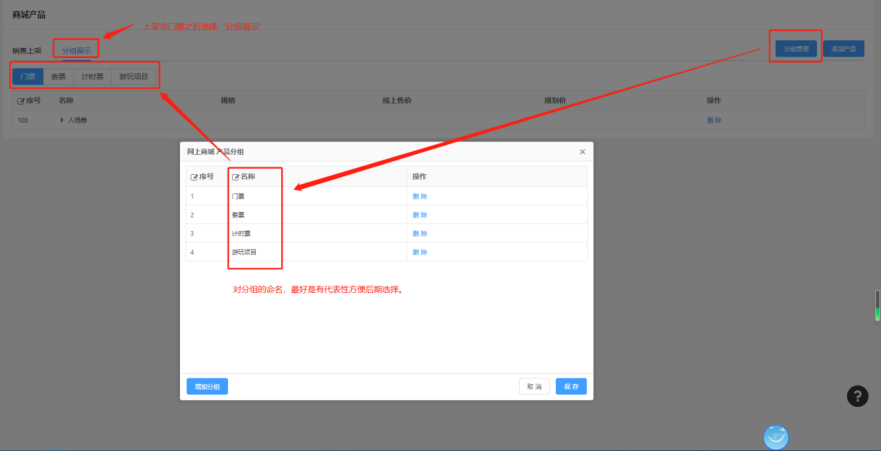Screen dimensions: 881x451
Task: Click the edit icon beside 序号 in dialog
Action: 194,177
